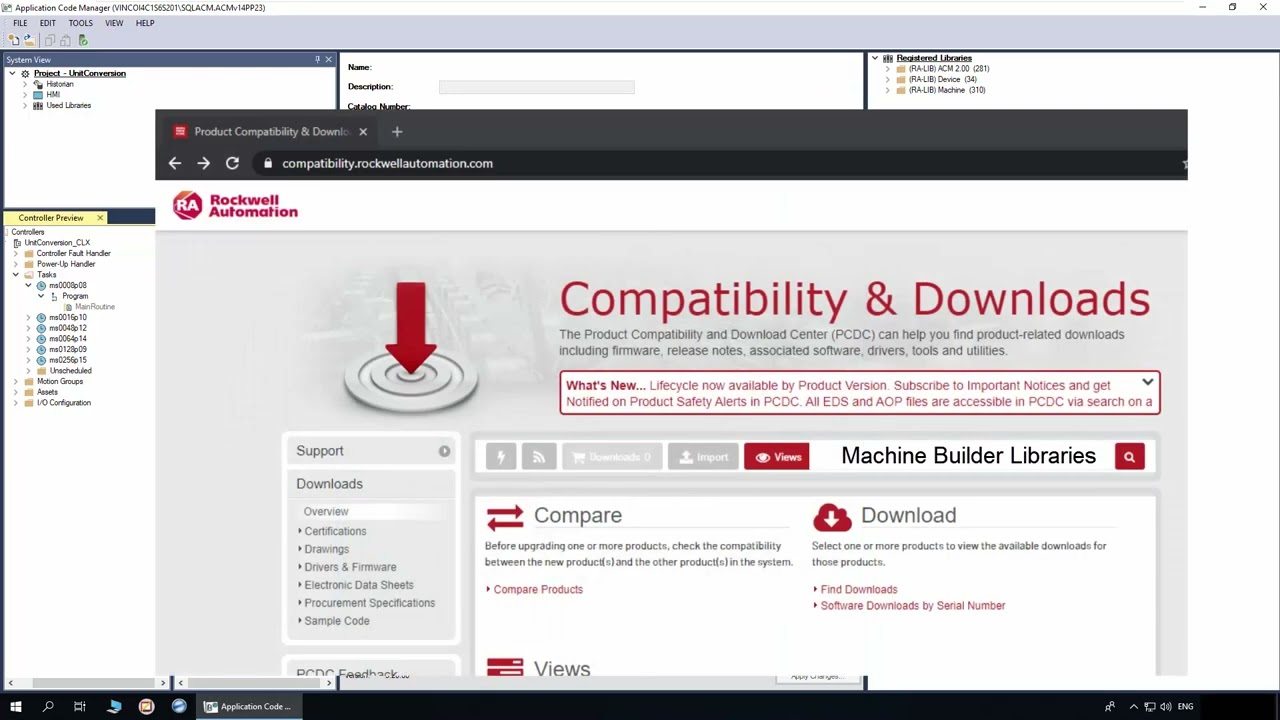Screen dimensions: 1280x720
Task: Click the Rockwell Automation logo
Action: point(236,206)
